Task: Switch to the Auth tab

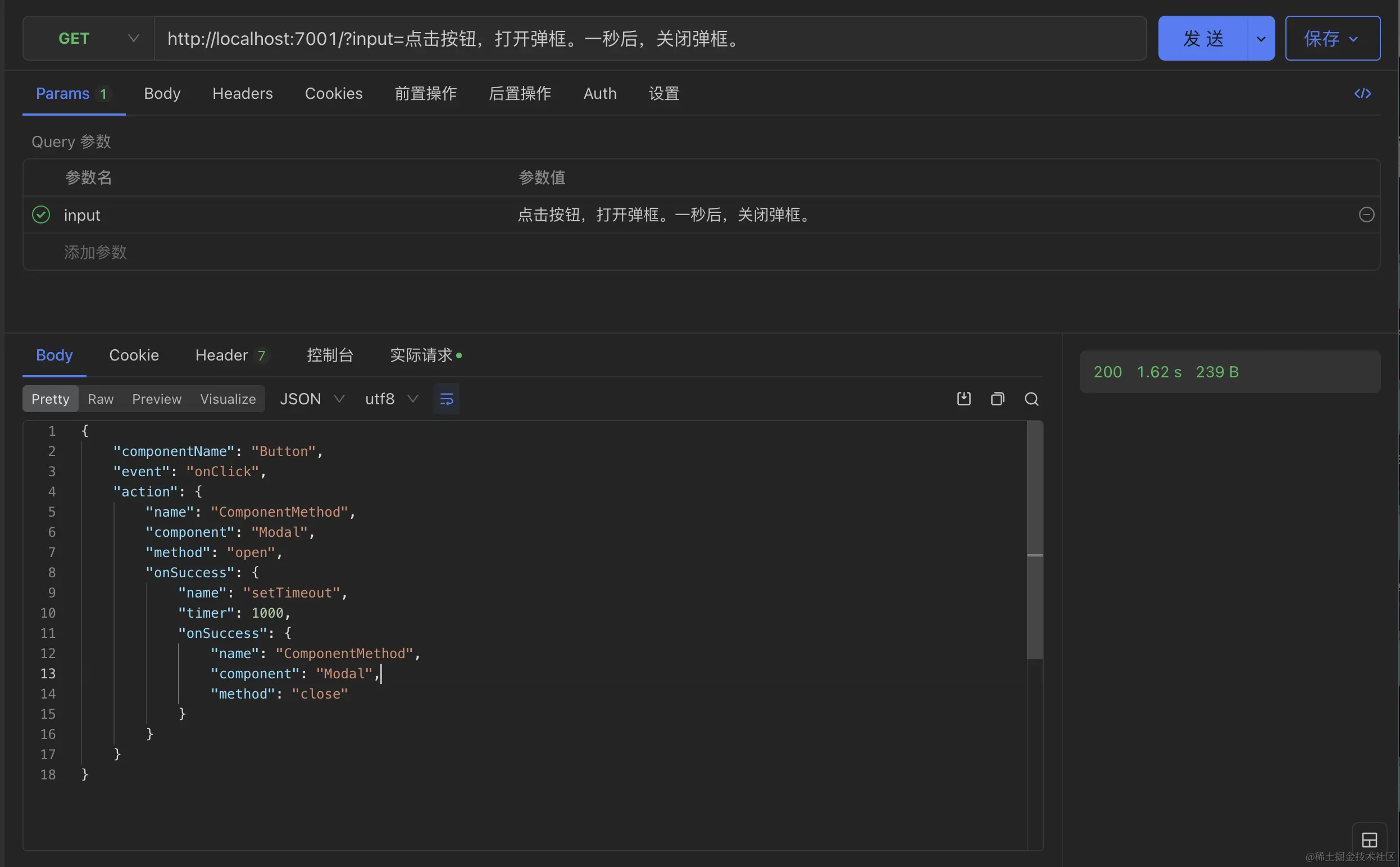Action: pos(599,93)
